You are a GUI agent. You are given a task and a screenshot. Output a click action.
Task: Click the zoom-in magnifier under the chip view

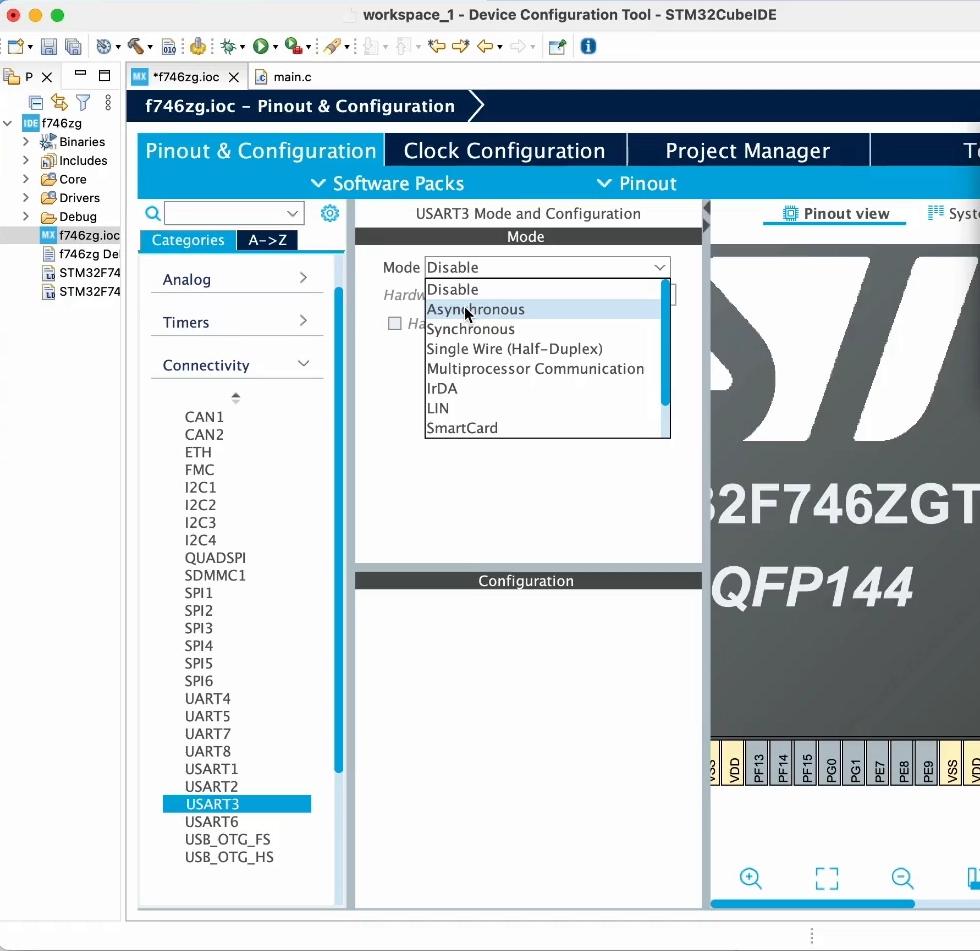[x=751, y=879]
